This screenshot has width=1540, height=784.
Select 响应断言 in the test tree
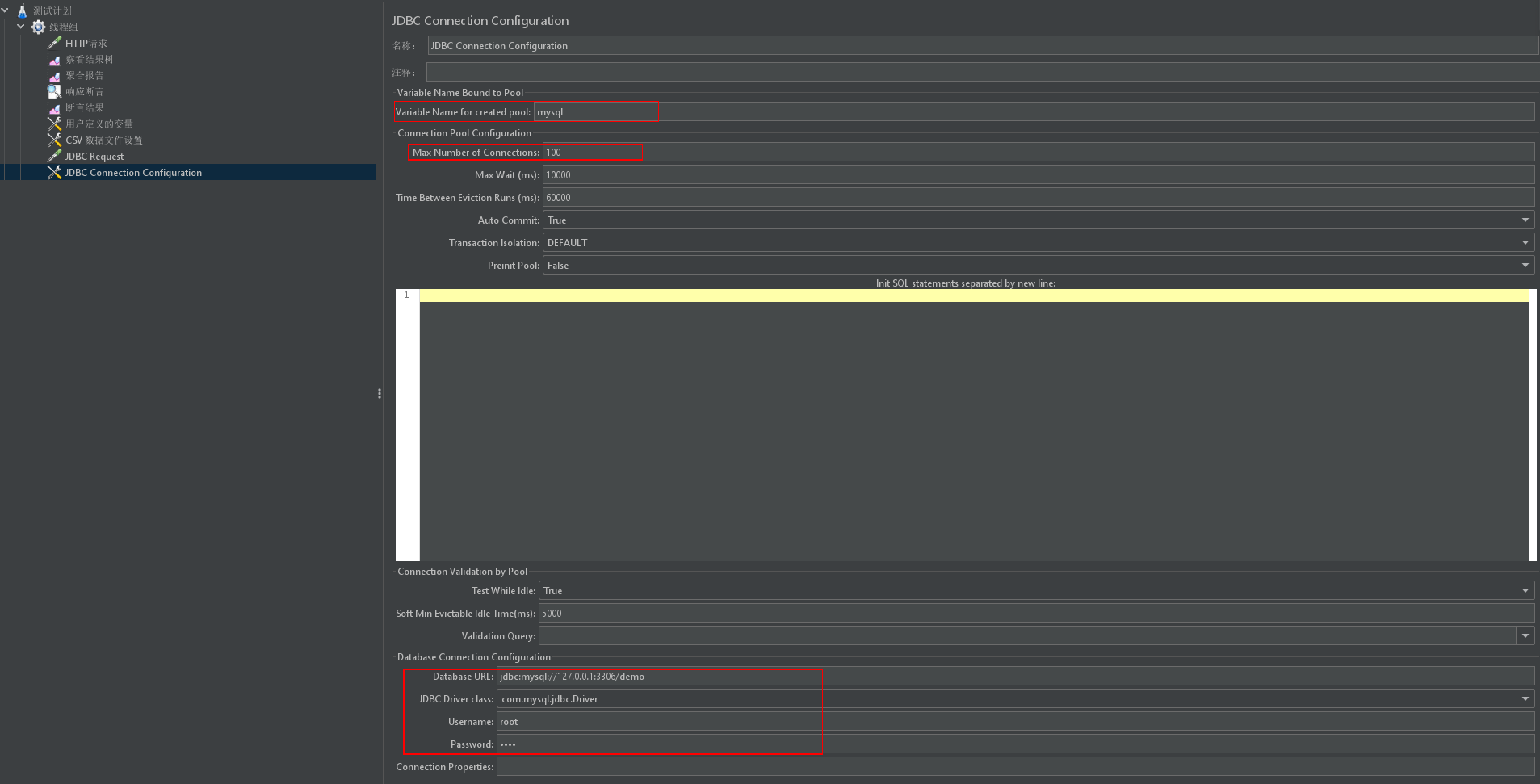[84, 91]
